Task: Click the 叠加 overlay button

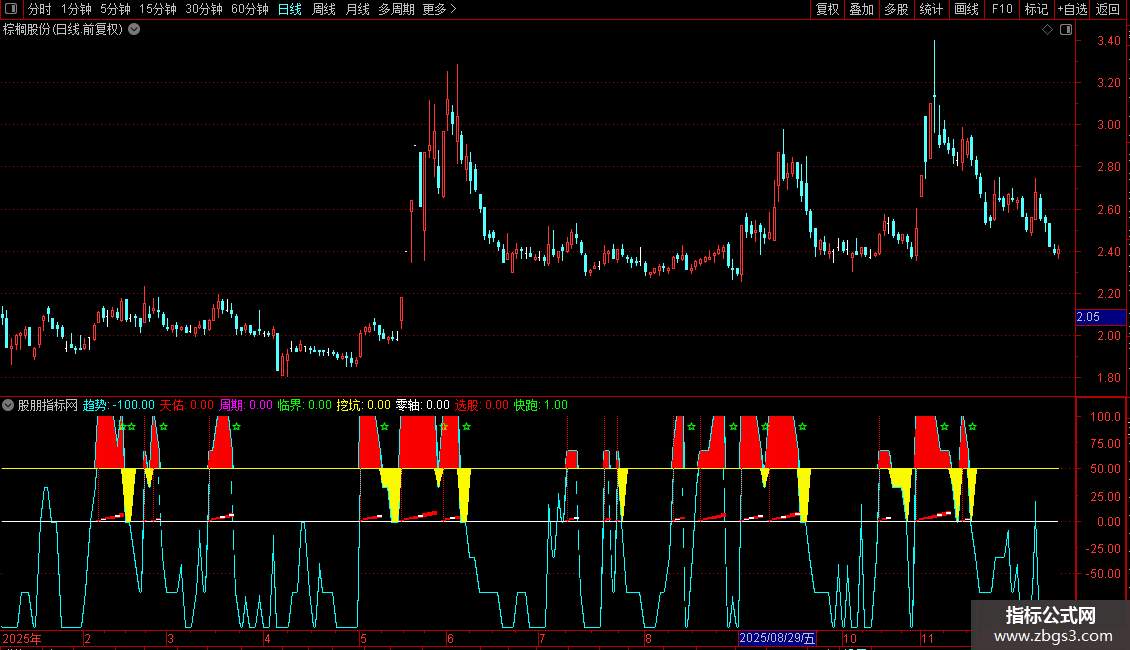Action: pyautogui.click(x=861, y=9)
